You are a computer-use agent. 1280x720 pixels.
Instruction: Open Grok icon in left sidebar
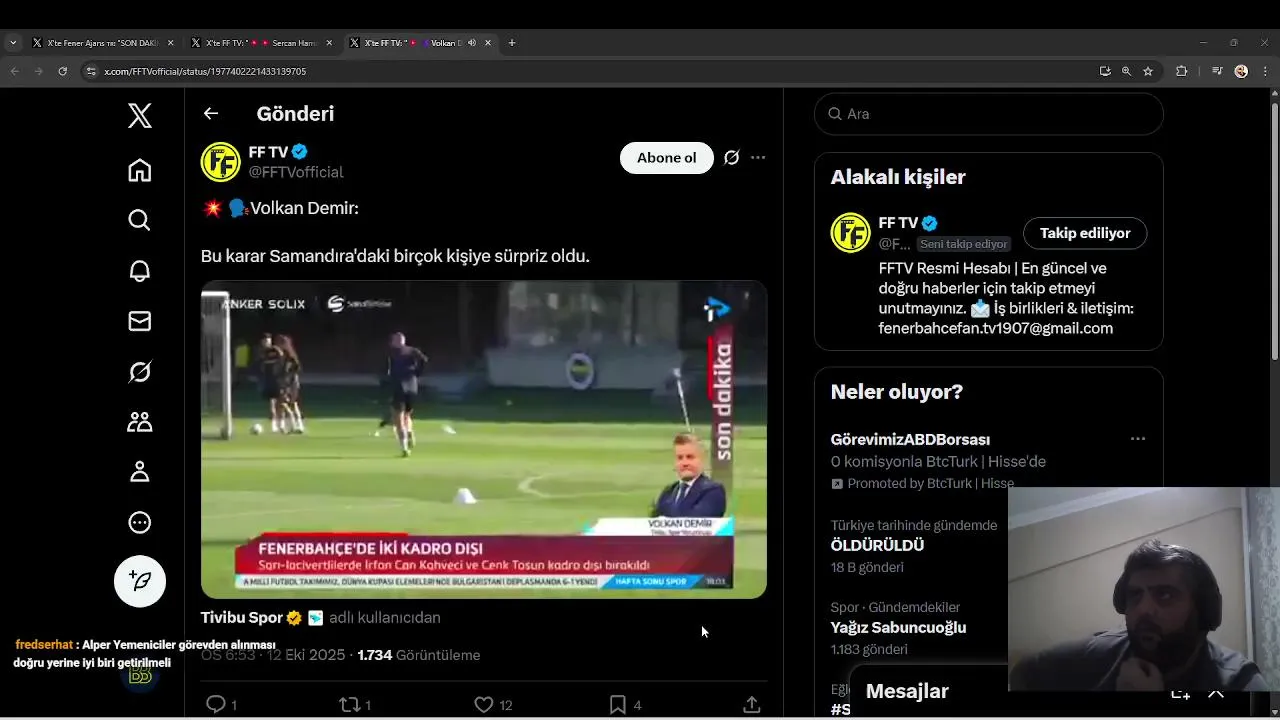click(x=140, y=372)
